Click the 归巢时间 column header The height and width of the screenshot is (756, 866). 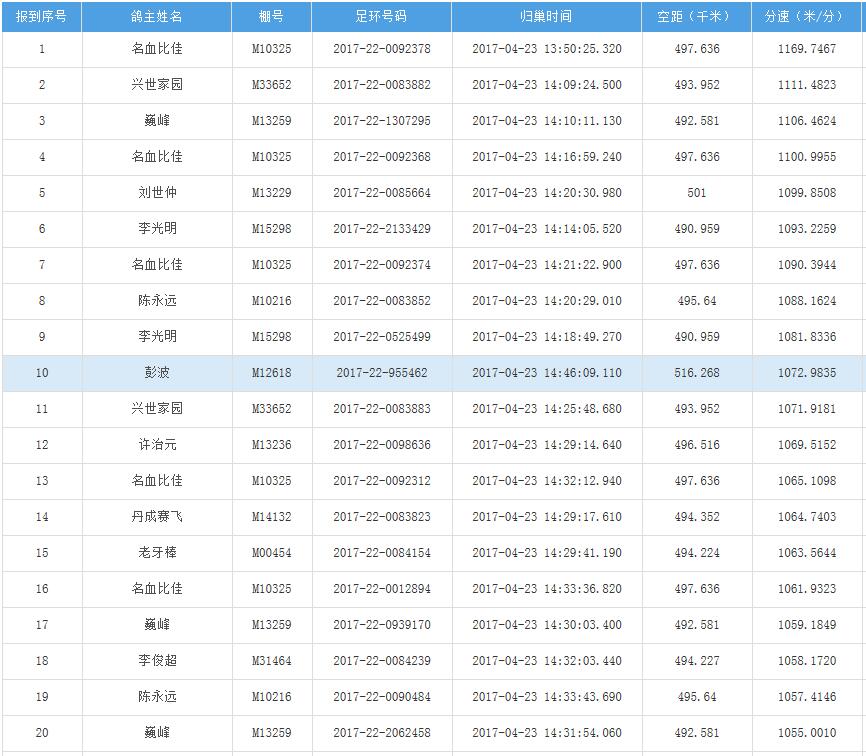tap(546, 17)
